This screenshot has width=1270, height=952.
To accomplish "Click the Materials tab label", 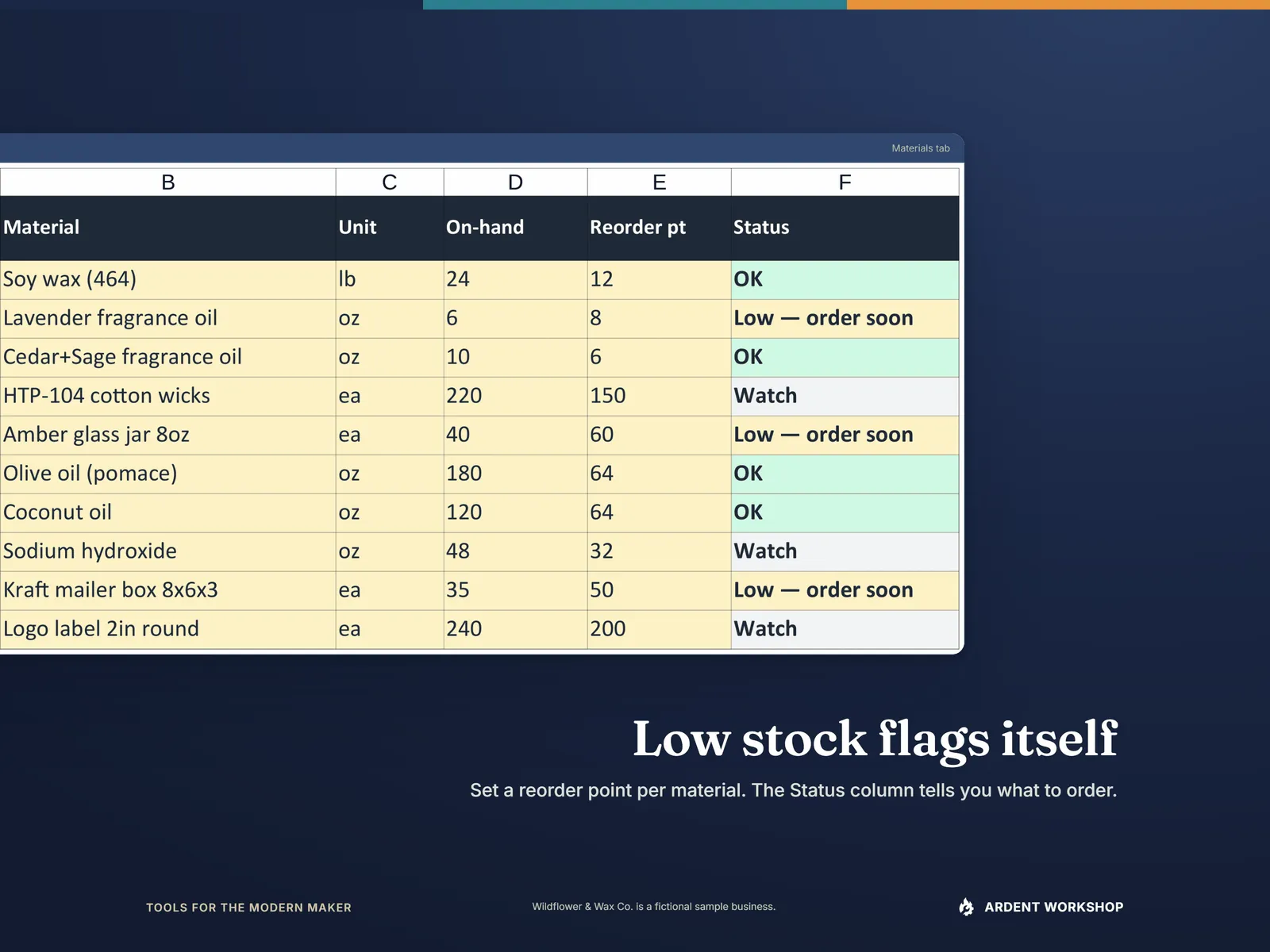I will (920, 148).
